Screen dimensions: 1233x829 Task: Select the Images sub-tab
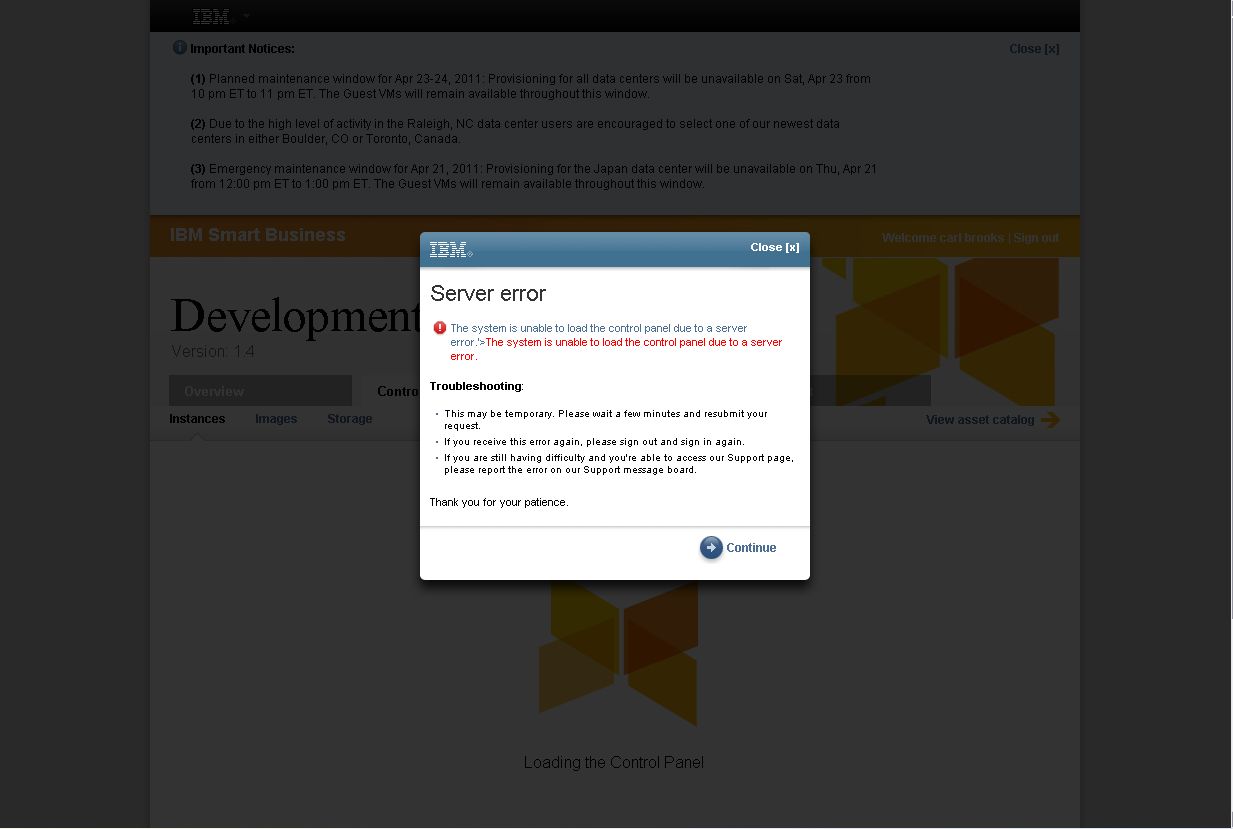click(x=276, y=419)
